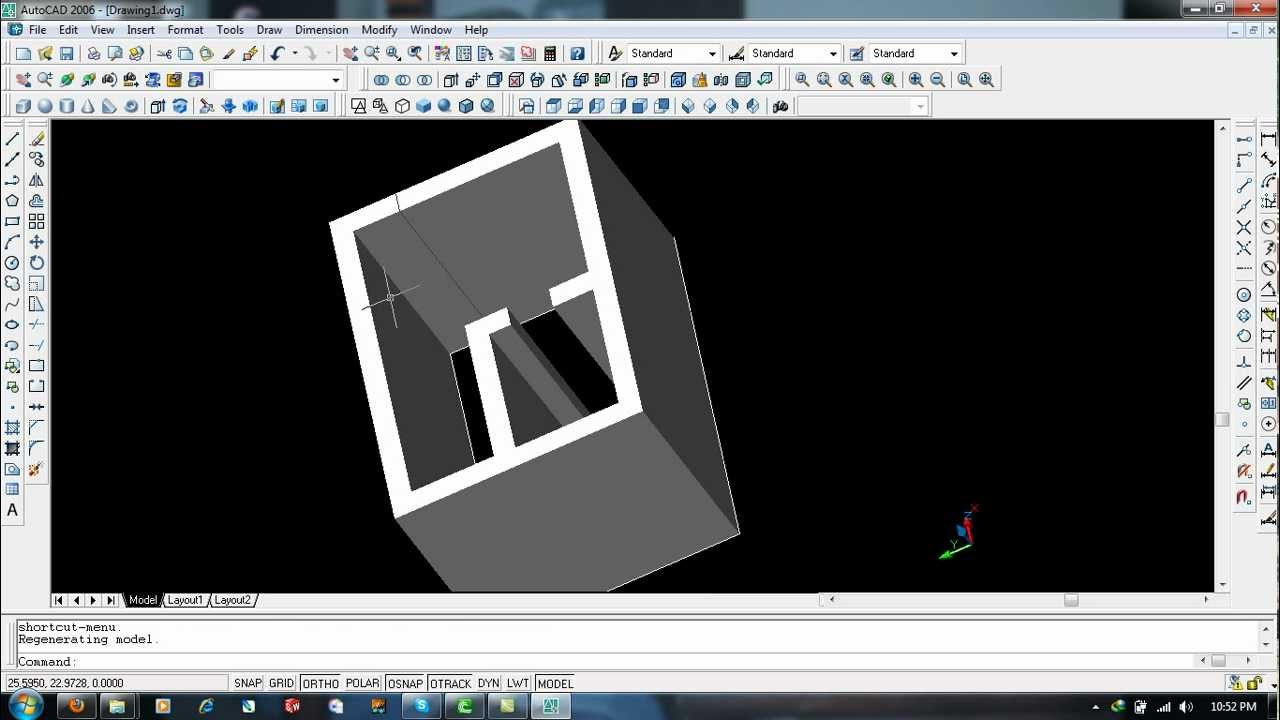The image size is (1280, 720).
Task: Open the Draw menu
Action: point(269,30)
